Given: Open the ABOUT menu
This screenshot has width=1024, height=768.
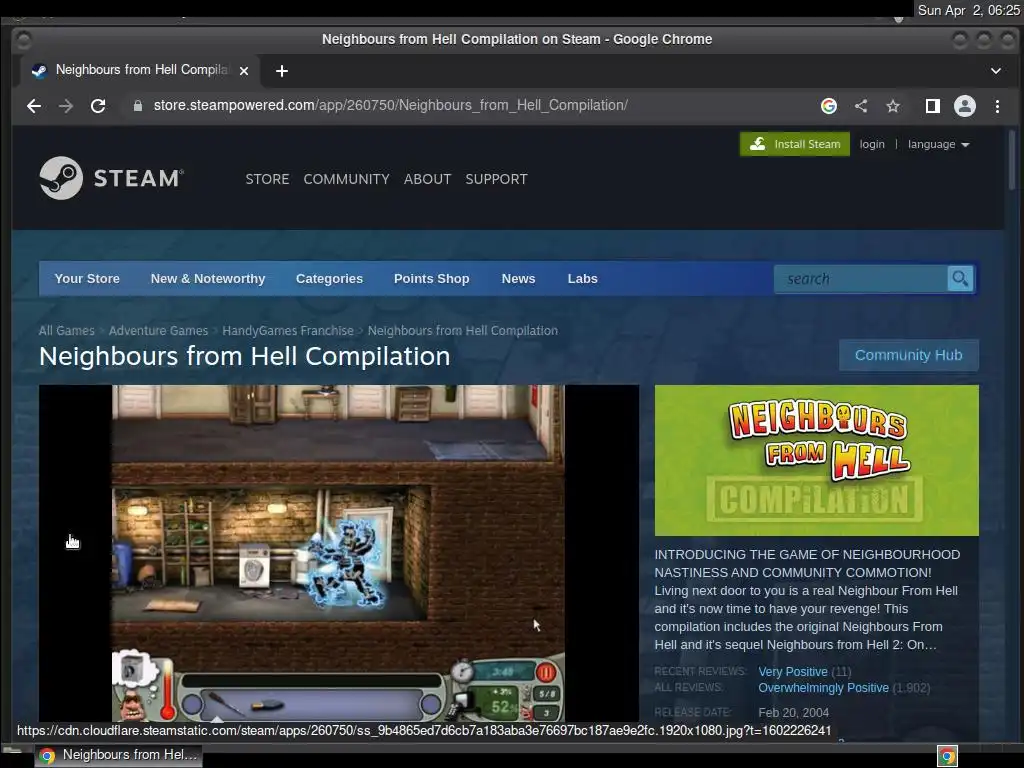Looking at the screenshot, I should 427,179.
